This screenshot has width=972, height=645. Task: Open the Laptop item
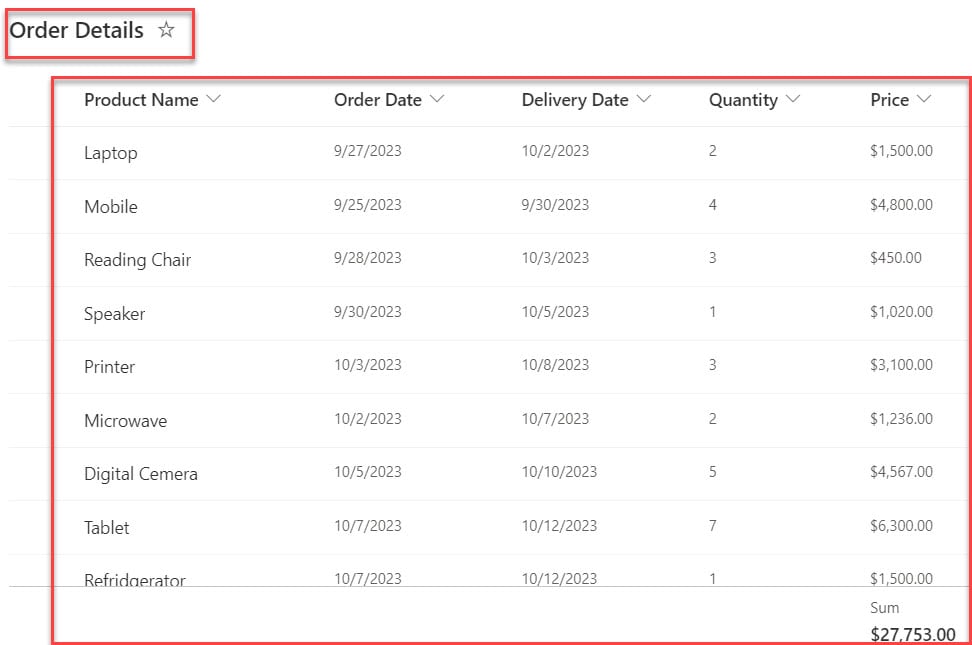[x=111, y=153]
